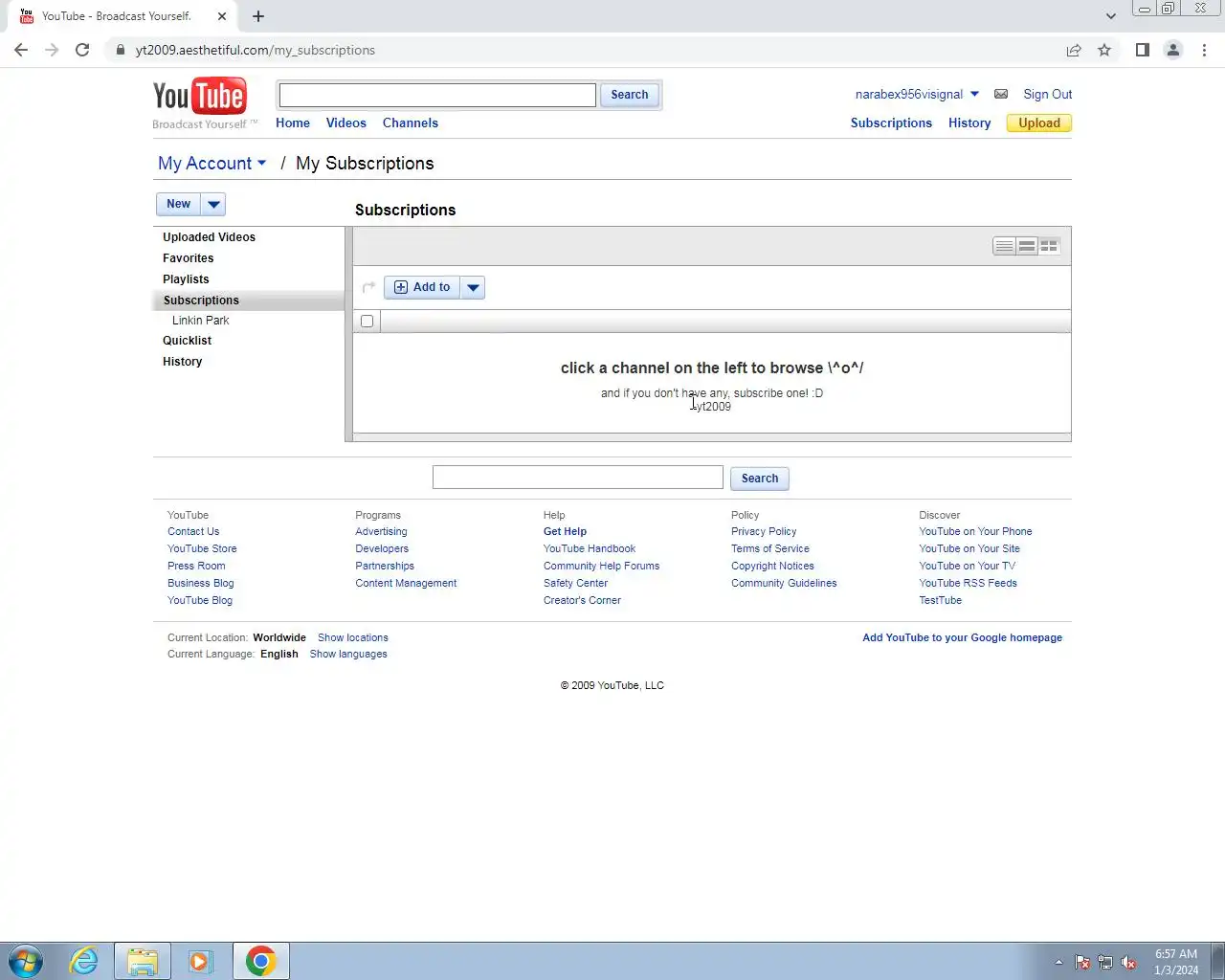1225x980 pixels.
Task: Open Get Help footer link
Action: 565,531
